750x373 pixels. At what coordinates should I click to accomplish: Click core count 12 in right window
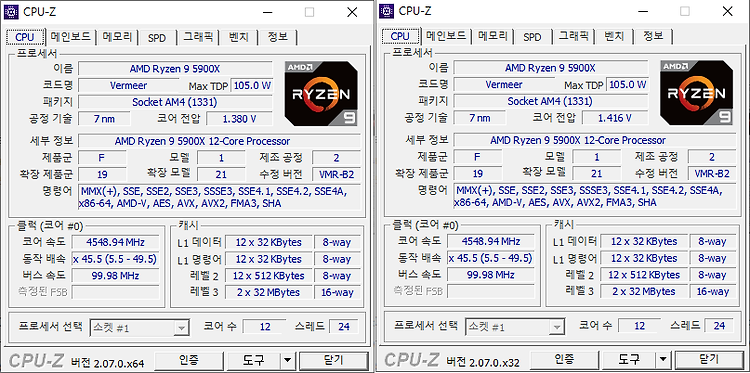(x=640, y=326)
